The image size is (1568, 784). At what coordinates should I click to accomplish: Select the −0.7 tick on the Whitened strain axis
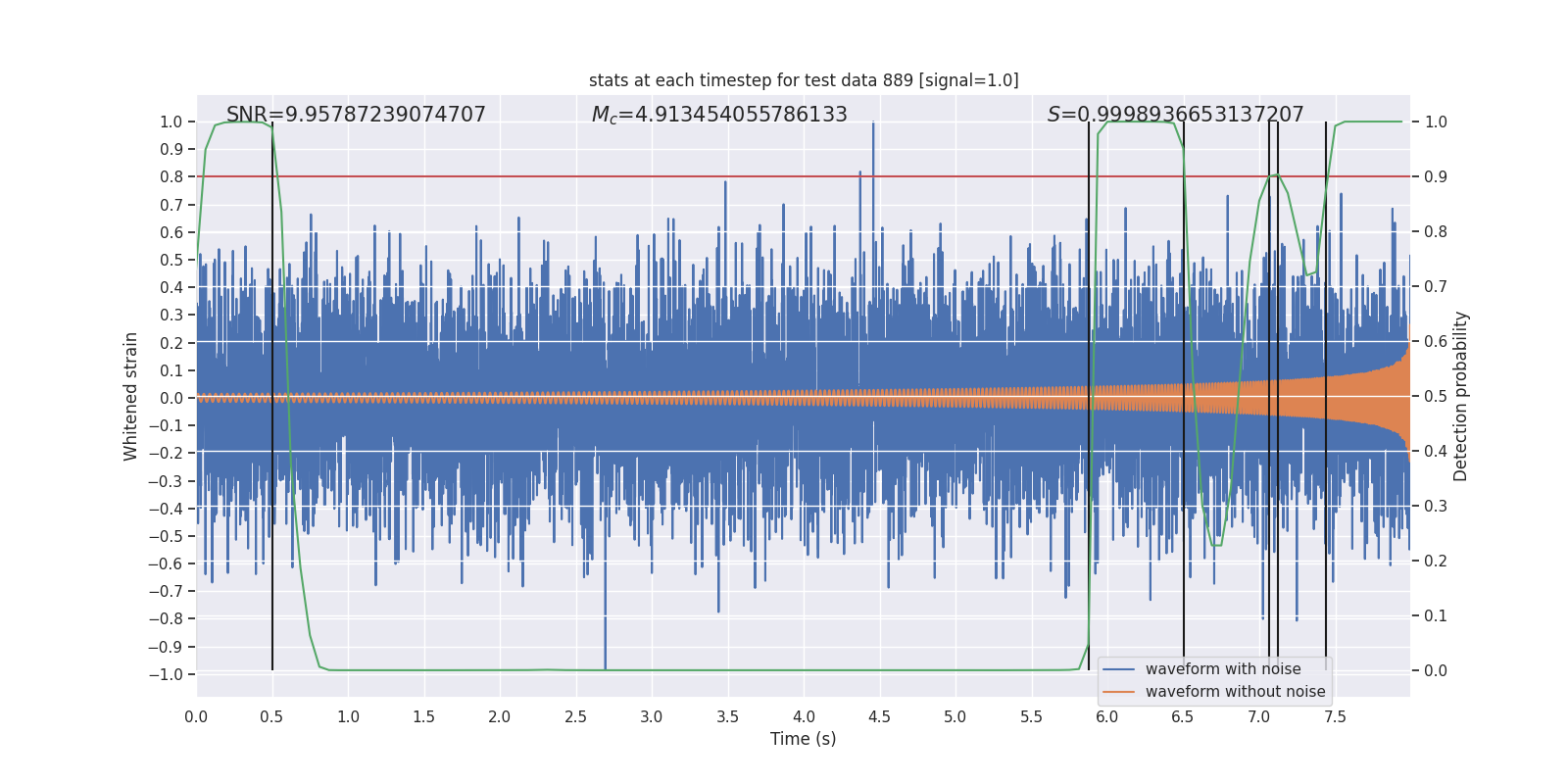[166, 591]
